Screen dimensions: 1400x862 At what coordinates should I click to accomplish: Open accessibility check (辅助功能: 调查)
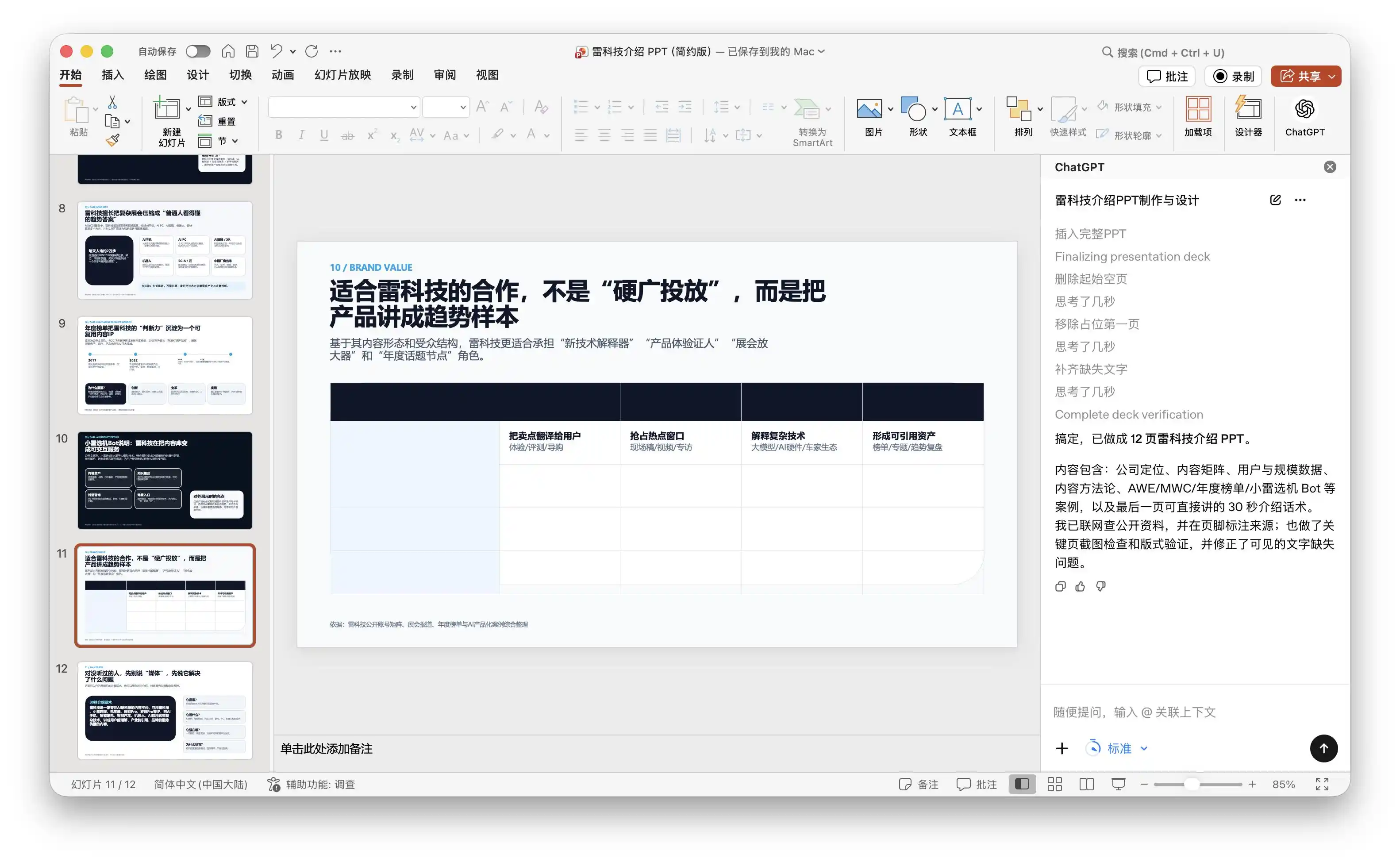[311, 785]
